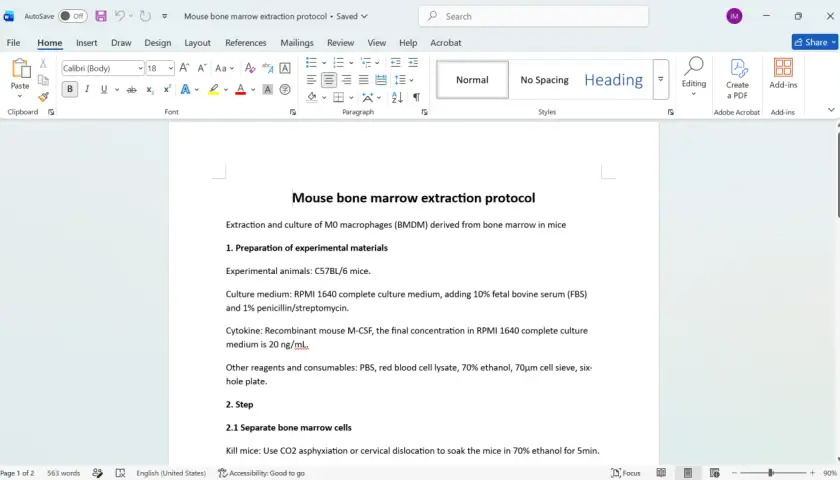
Task: Apply subscript formatting
Action: coord(150,89)
